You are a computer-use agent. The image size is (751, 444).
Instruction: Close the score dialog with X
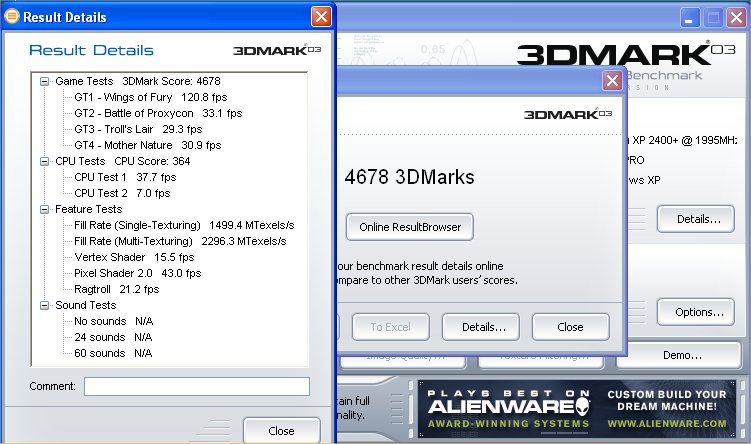pos(612,80)
